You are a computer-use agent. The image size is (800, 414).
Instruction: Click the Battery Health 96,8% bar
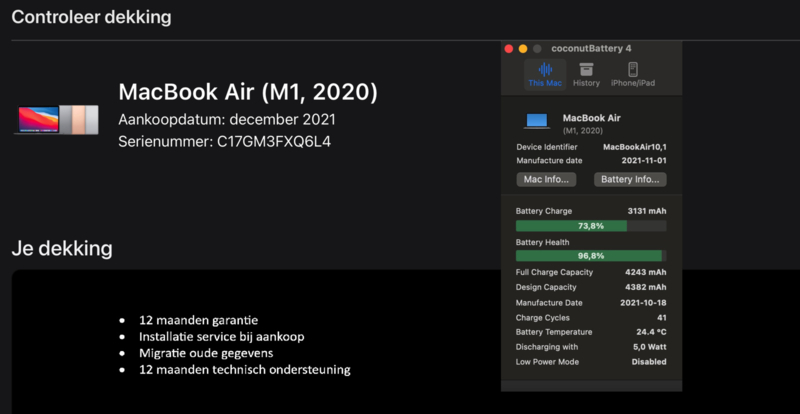pyautogui.click(x=591, y=256)
